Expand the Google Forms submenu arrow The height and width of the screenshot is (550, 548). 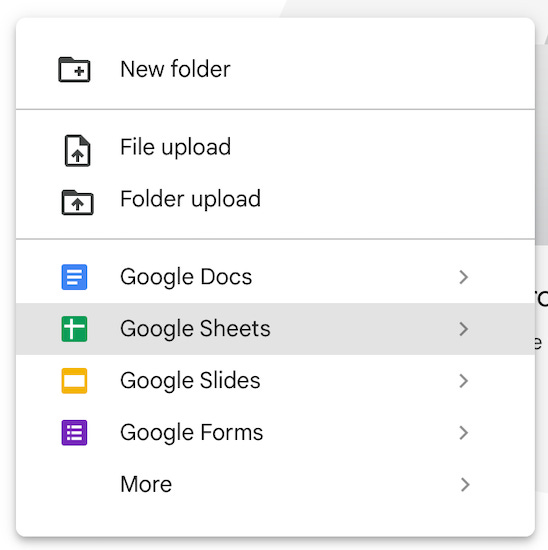tap(464, 432)
